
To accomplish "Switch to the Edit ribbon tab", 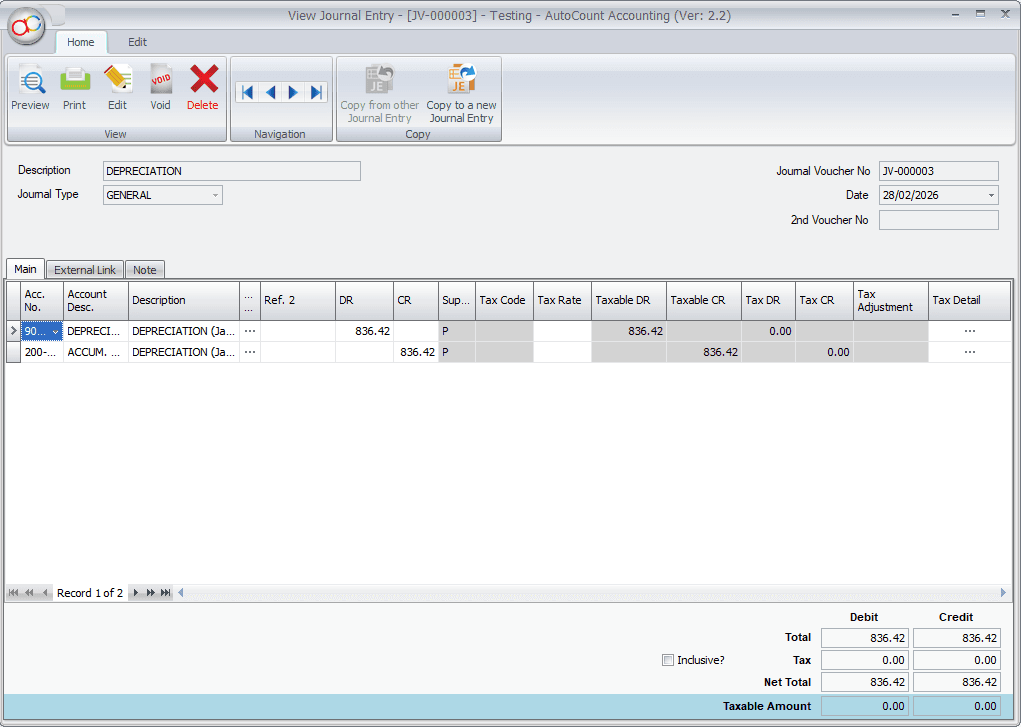I will pyautogui.click(x=137, y=42).
